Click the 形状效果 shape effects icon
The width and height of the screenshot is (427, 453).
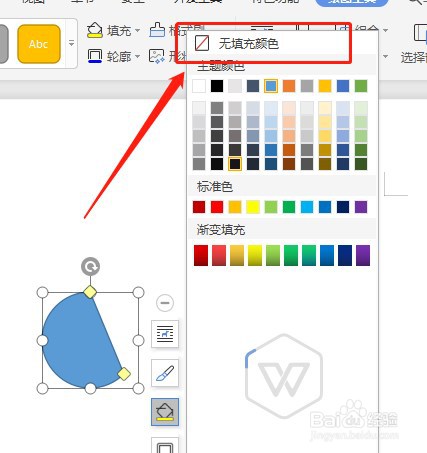pyautogui.click(x=157, y=56)
